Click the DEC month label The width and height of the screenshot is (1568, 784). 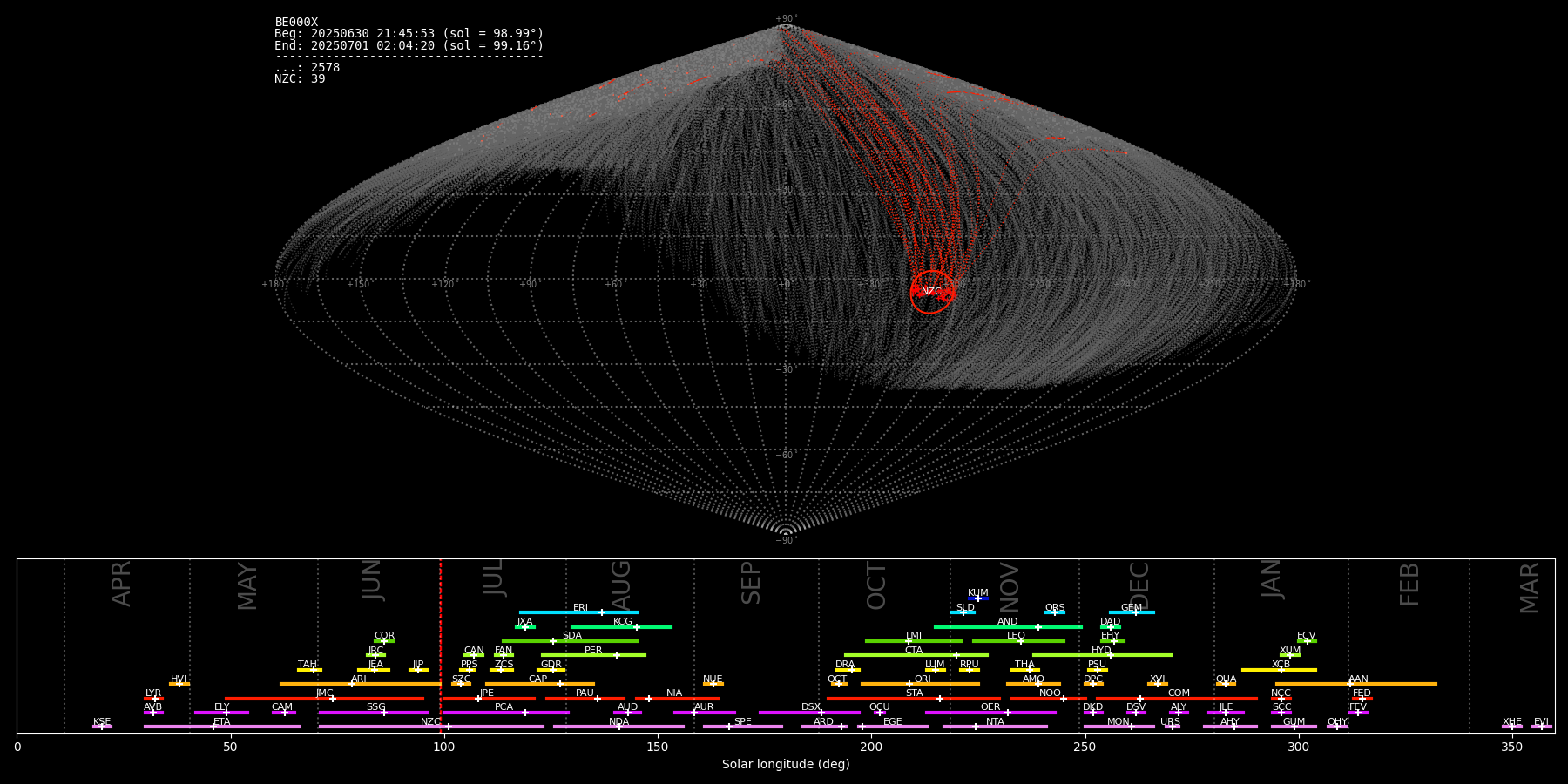(1139, 585)
